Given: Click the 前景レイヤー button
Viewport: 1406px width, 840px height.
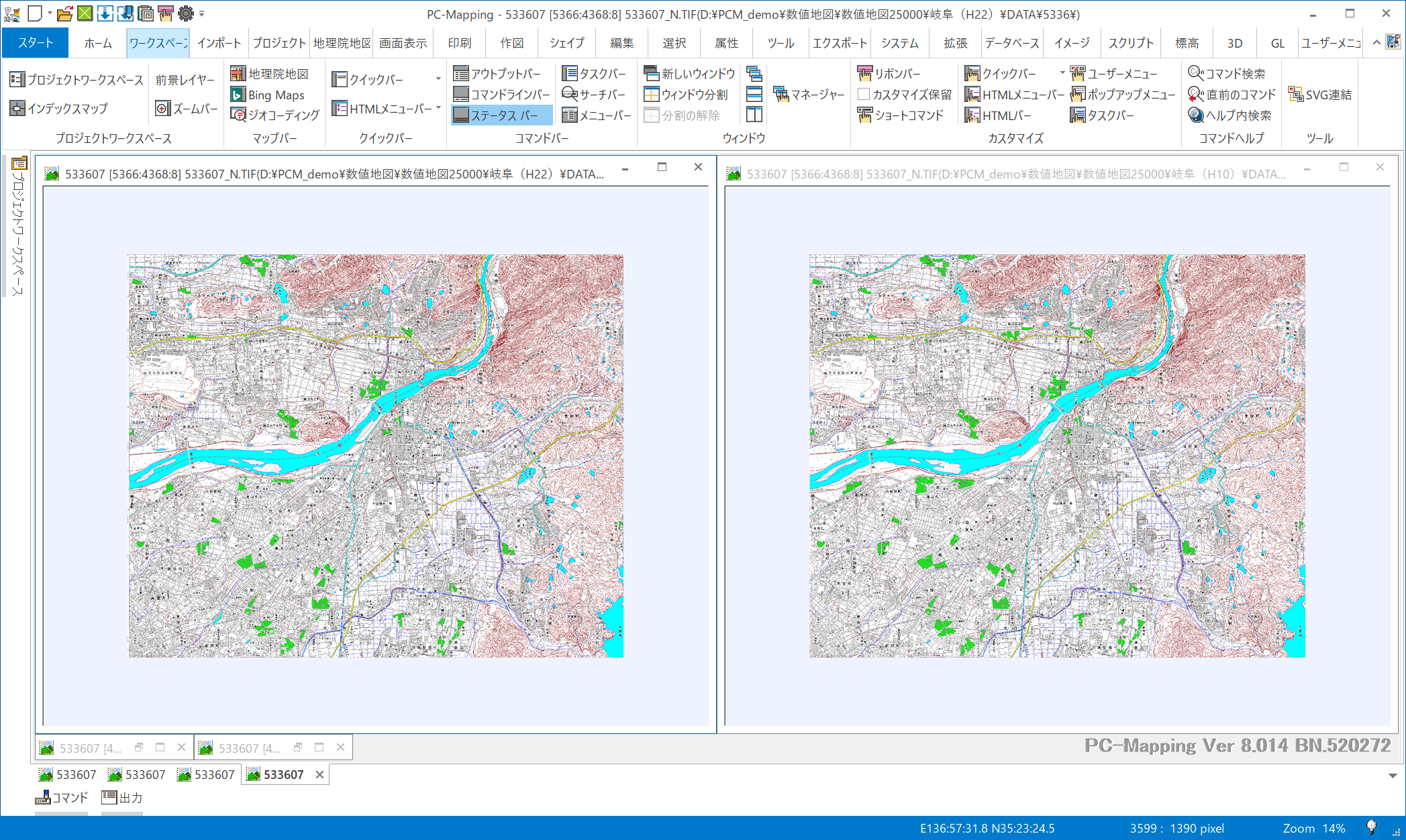Looking at the screenshot, I should pyautogui.click(x=185, y=80).
